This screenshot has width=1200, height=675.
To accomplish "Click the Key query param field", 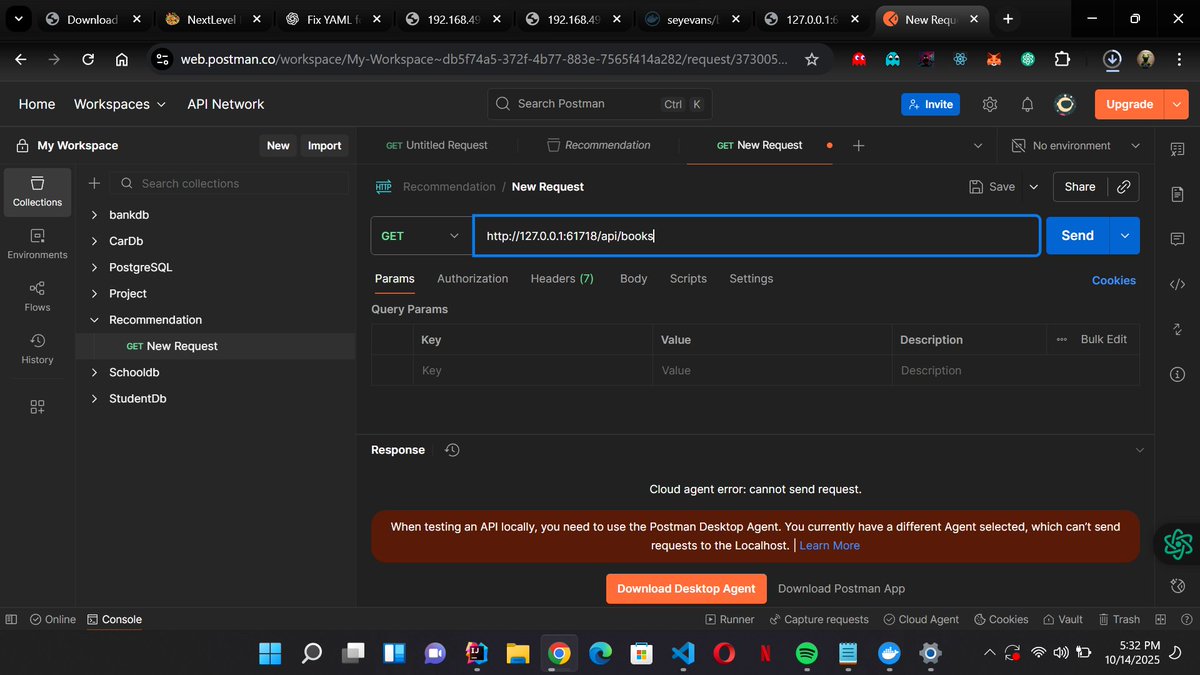I will (x=532, y=371).
